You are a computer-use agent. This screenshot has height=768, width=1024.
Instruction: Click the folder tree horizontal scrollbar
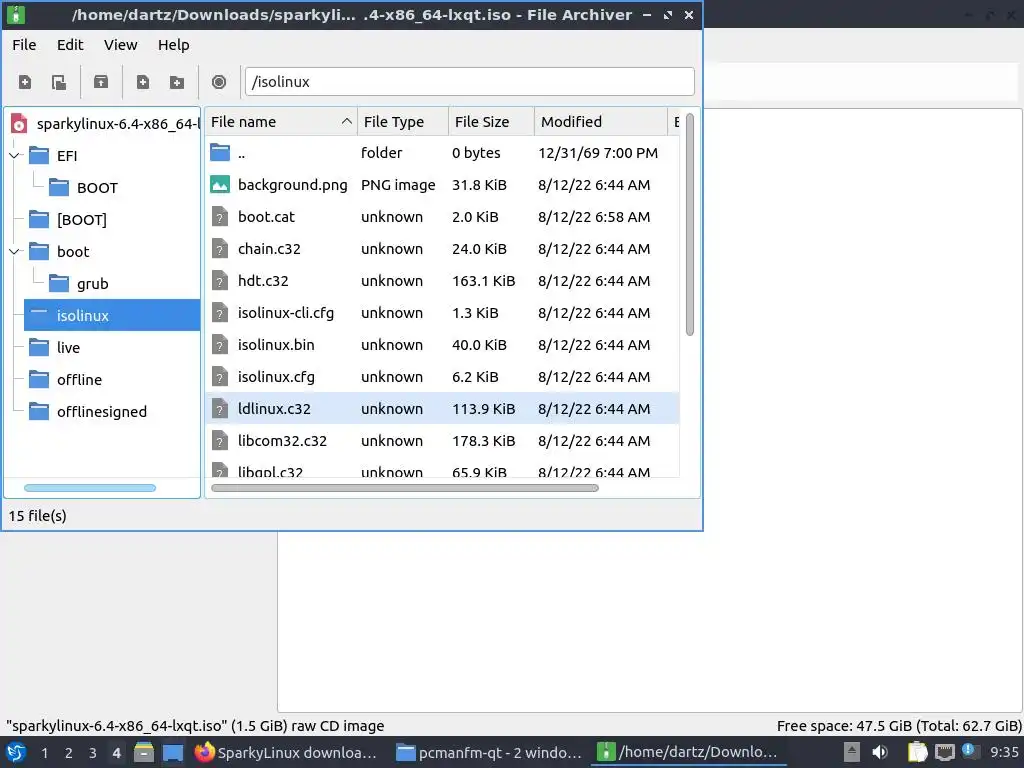click(x=90, y=488)
